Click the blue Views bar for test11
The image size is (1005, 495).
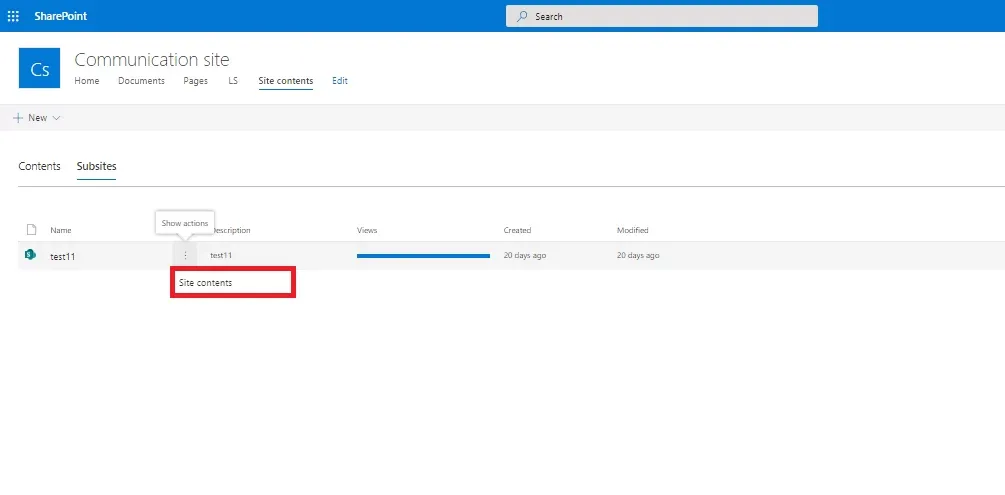click(x=423, y=256)
